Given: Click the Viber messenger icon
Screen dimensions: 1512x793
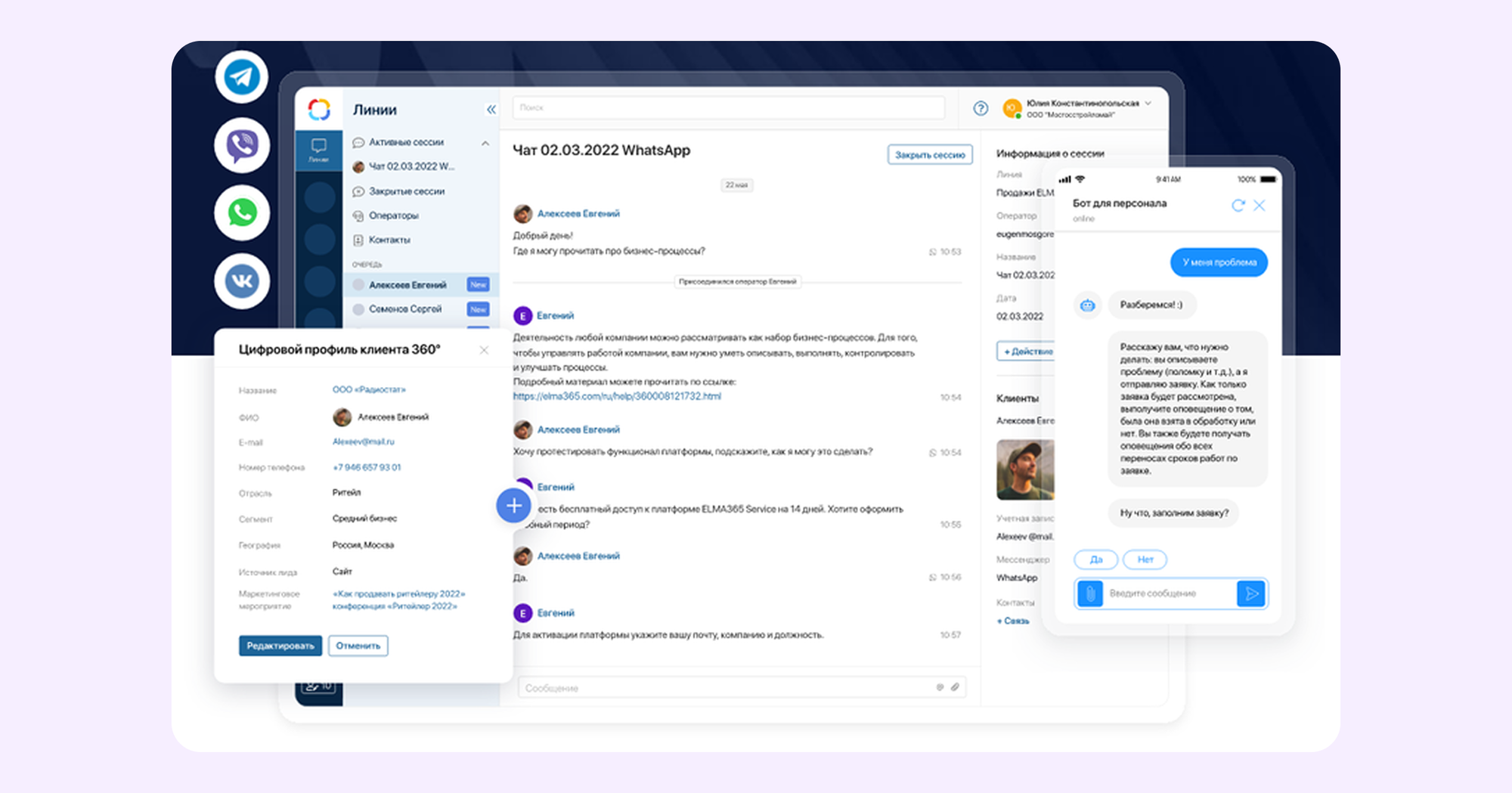Looking at the screenshot, I should point(242,145).
